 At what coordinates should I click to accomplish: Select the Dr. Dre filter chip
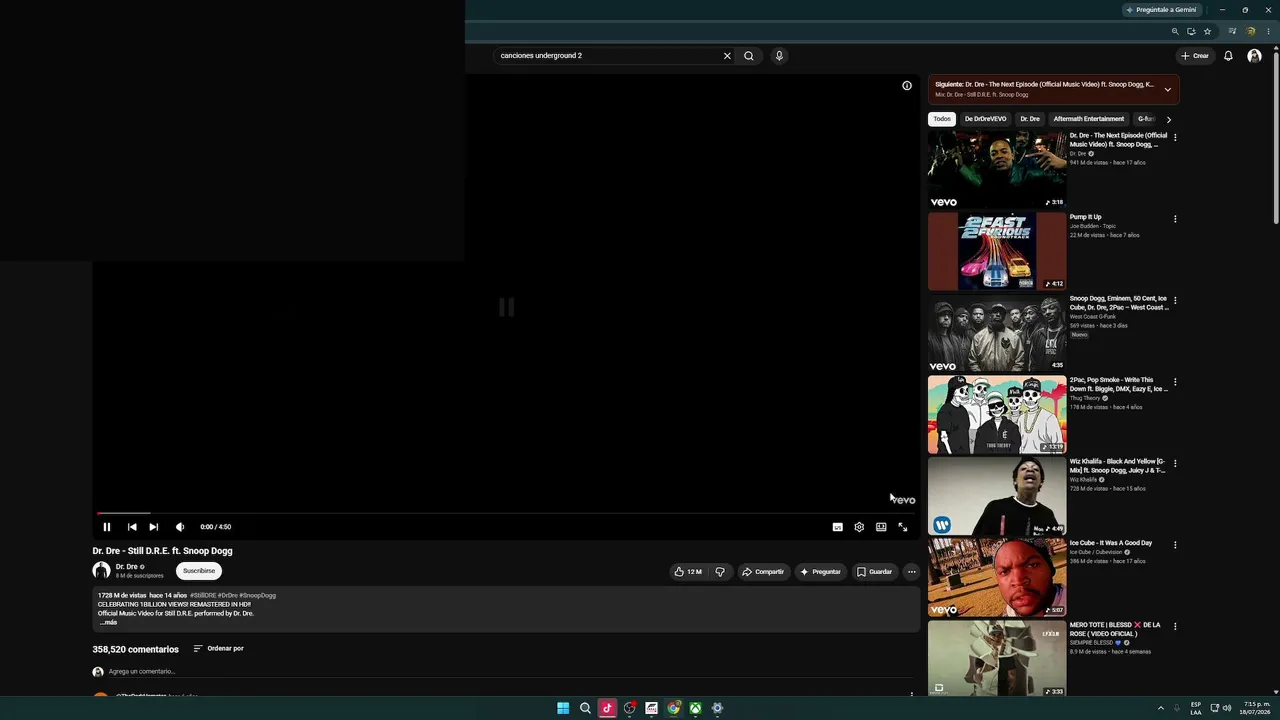1030,119
